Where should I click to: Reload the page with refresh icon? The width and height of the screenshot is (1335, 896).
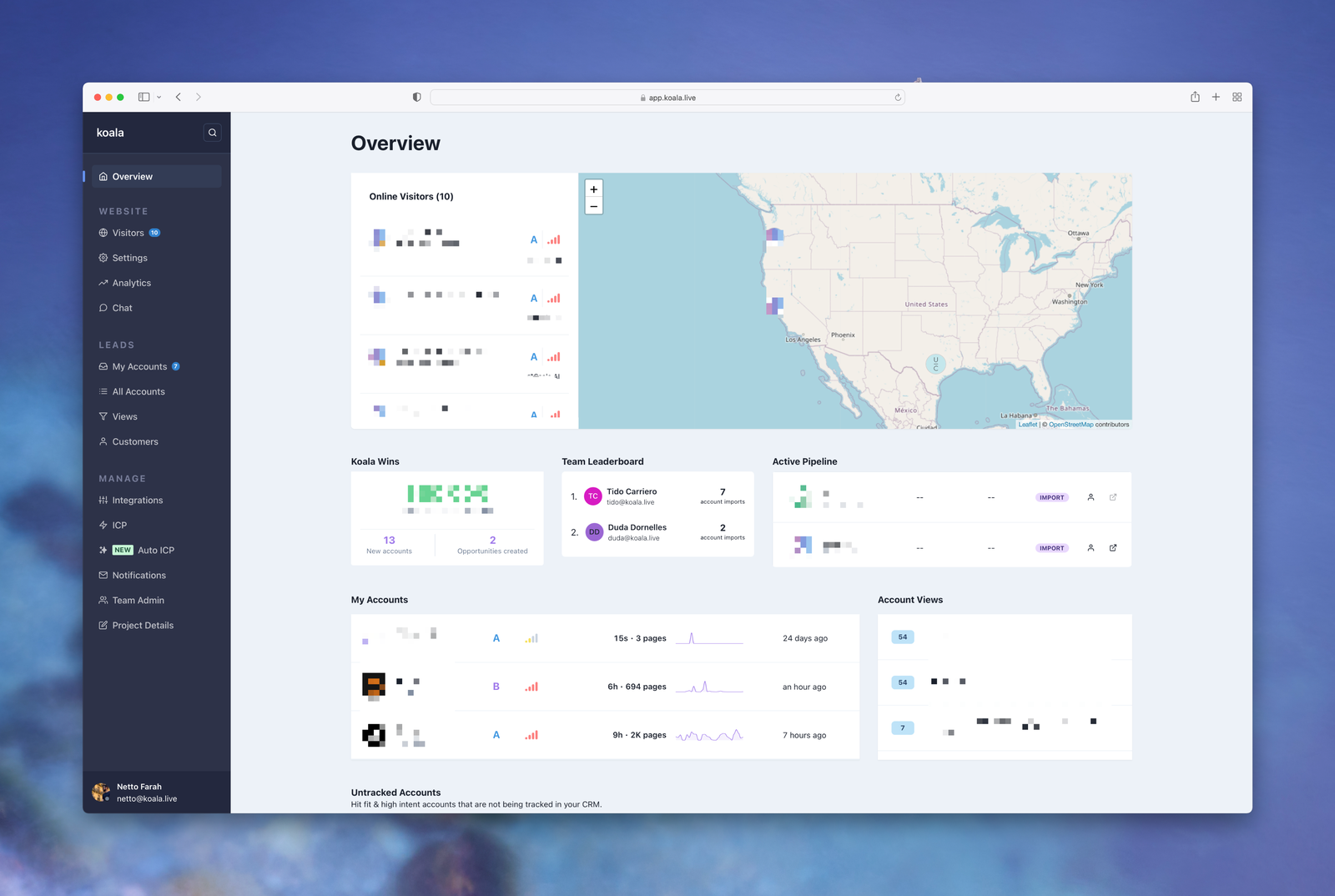click(898, 98)
